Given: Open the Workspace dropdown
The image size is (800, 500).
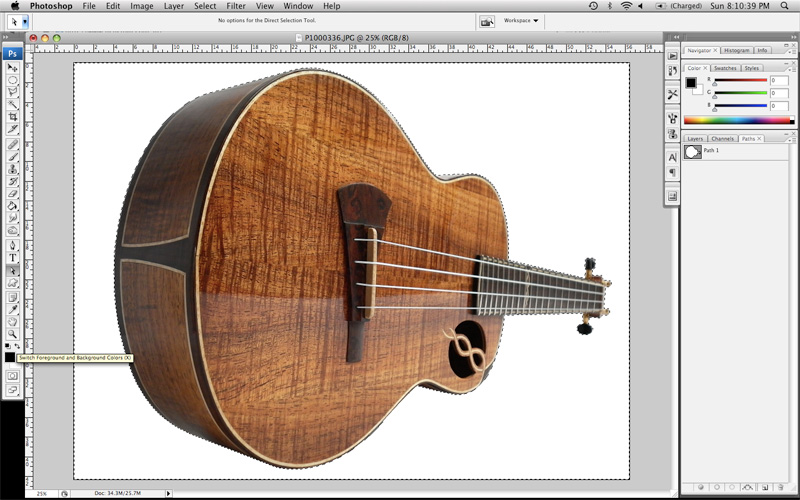Looking at the screenshot, I should 520,21.
